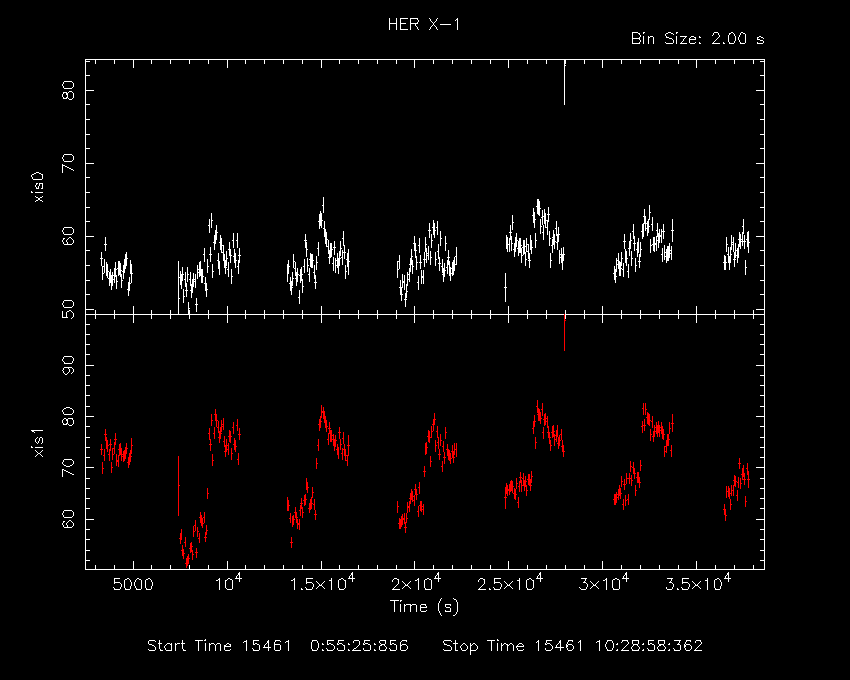Click the Start Time 15461 text
The image size is (850, 680).
(219, 646)
